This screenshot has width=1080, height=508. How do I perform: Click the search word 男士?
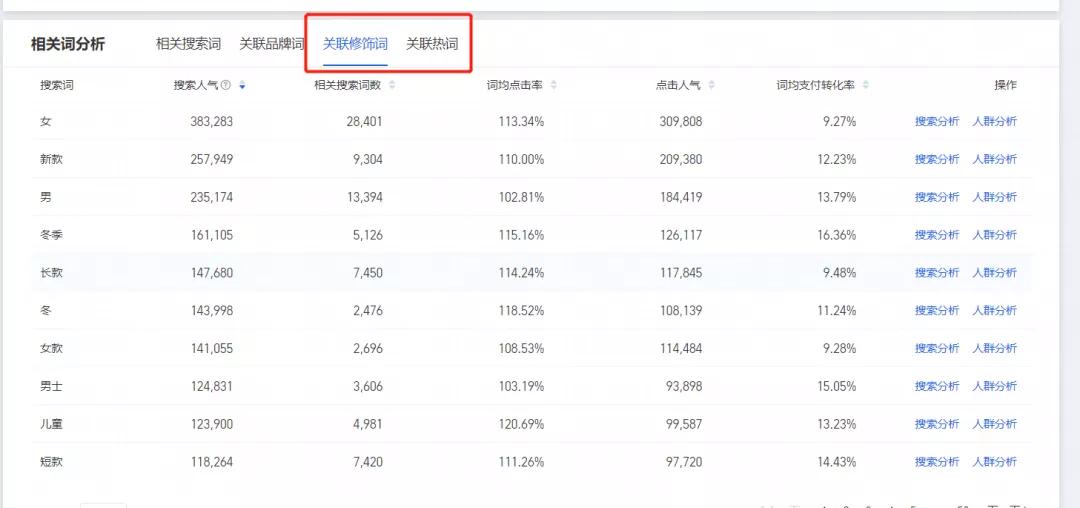pyautogui.click(x=52, y=387)
